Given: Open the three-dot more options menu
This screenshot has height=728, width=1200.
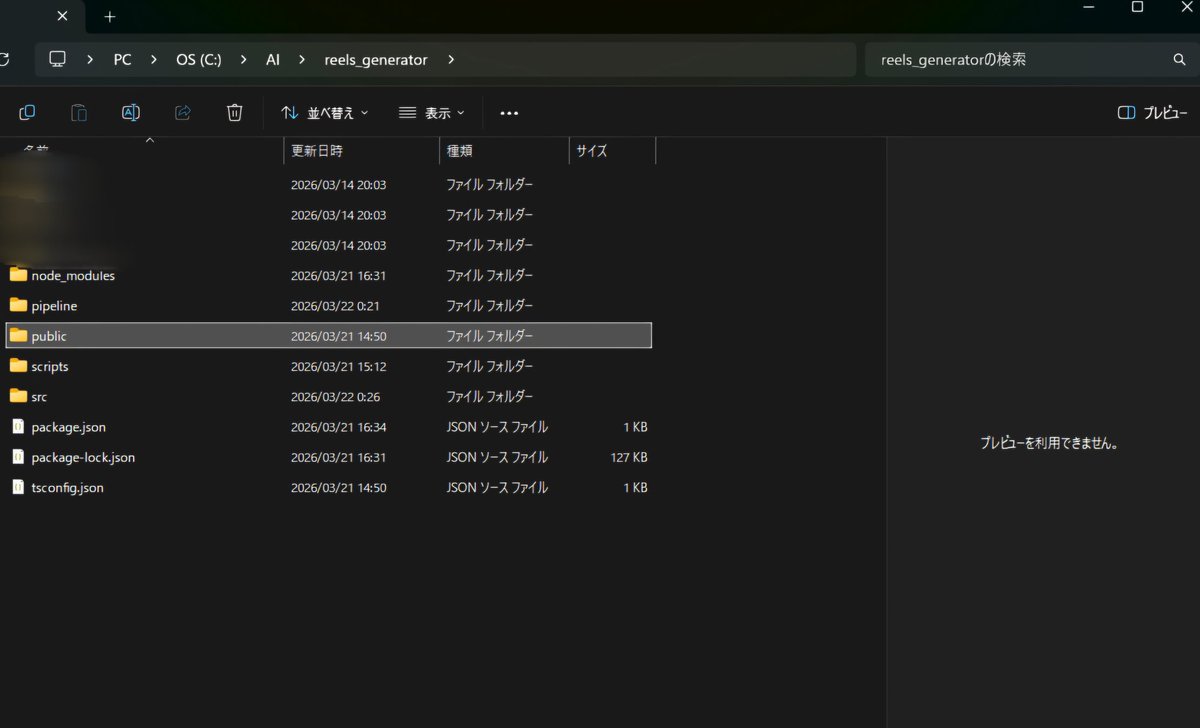Looking at the screenshot, I should point(509,113).
